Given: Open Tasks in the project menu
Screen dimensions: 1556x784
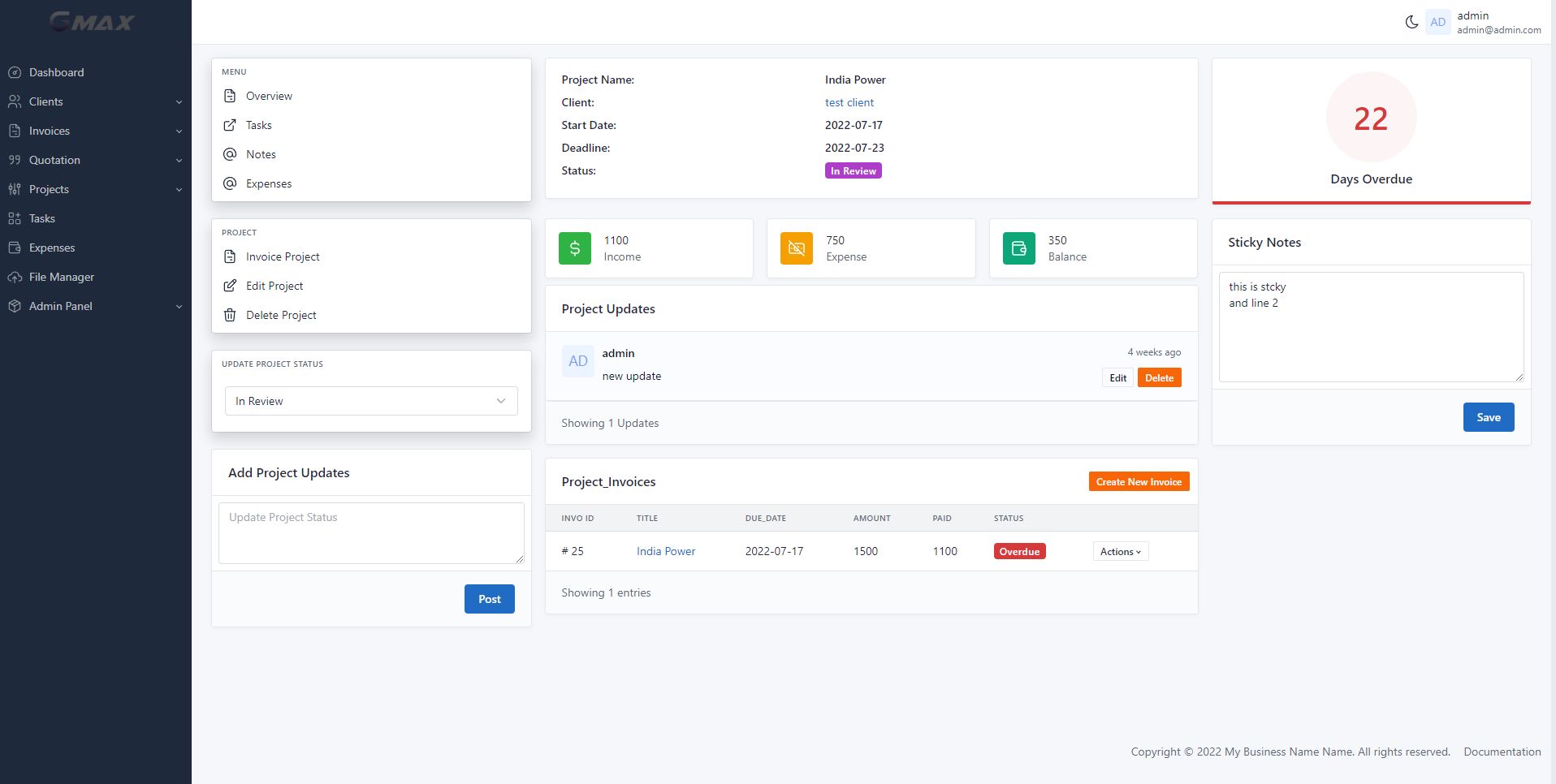Looking at the screenshot, I should click(259, 125).
